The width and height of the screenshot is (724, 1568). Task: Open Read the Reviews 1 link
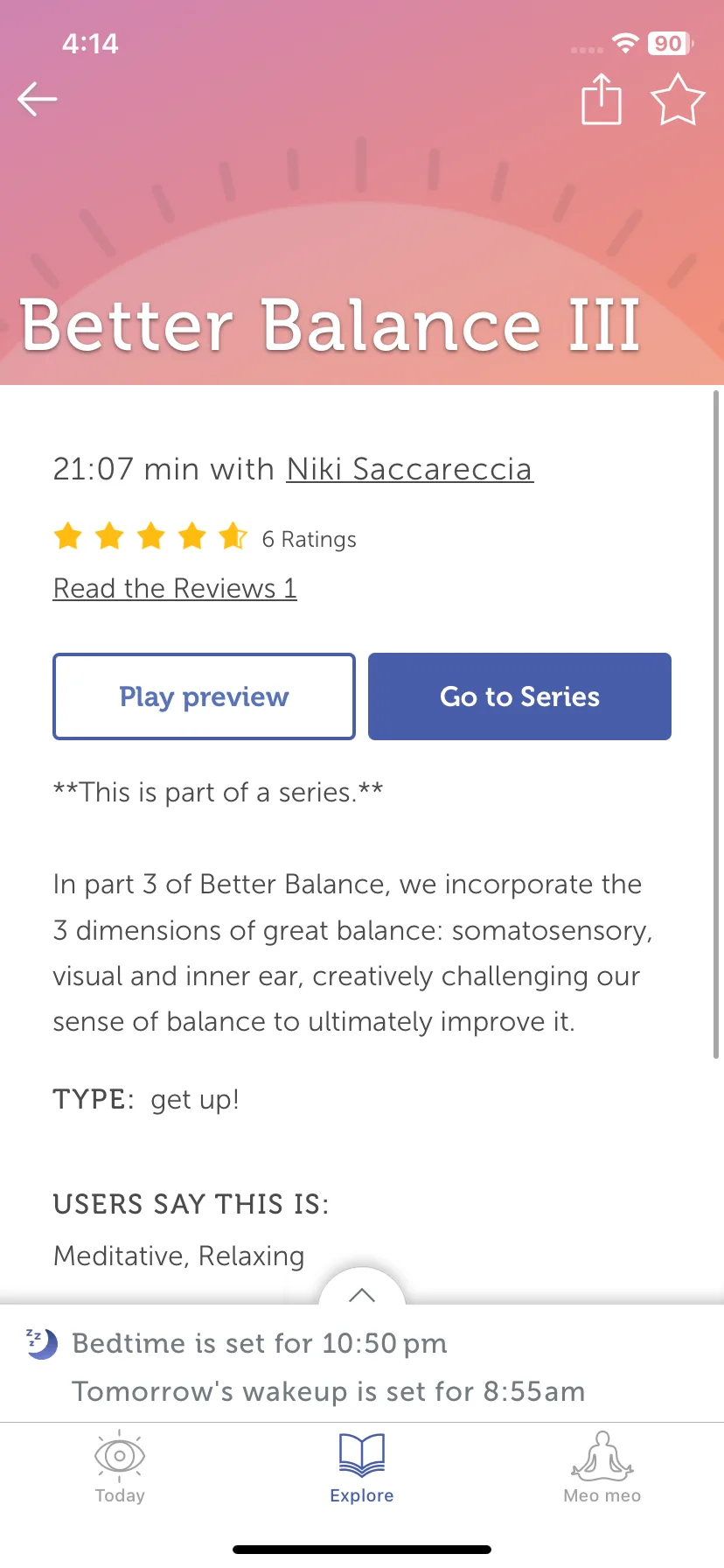[x=175, y=588]
